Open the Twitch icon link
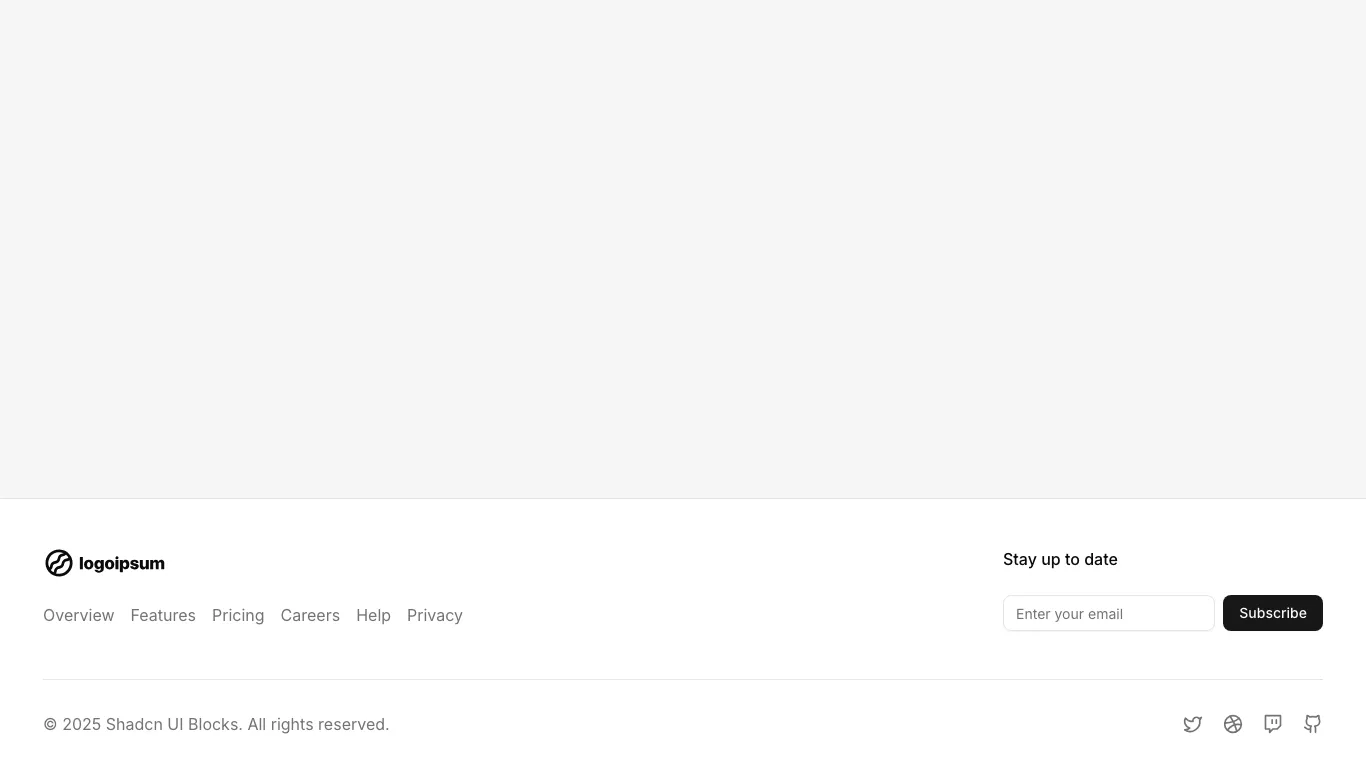Viewport: 1366px width, 768px height. 1273,724
